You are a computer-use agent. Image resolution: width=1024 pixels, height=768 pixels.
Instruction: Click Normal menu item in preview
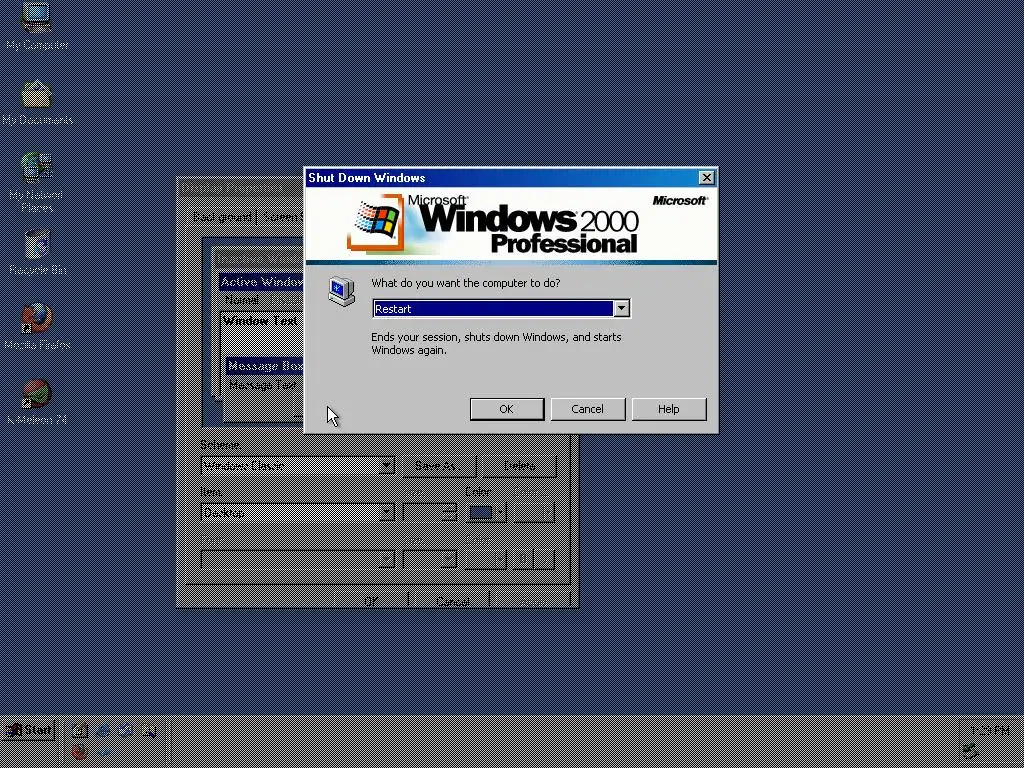pos(242,300)
